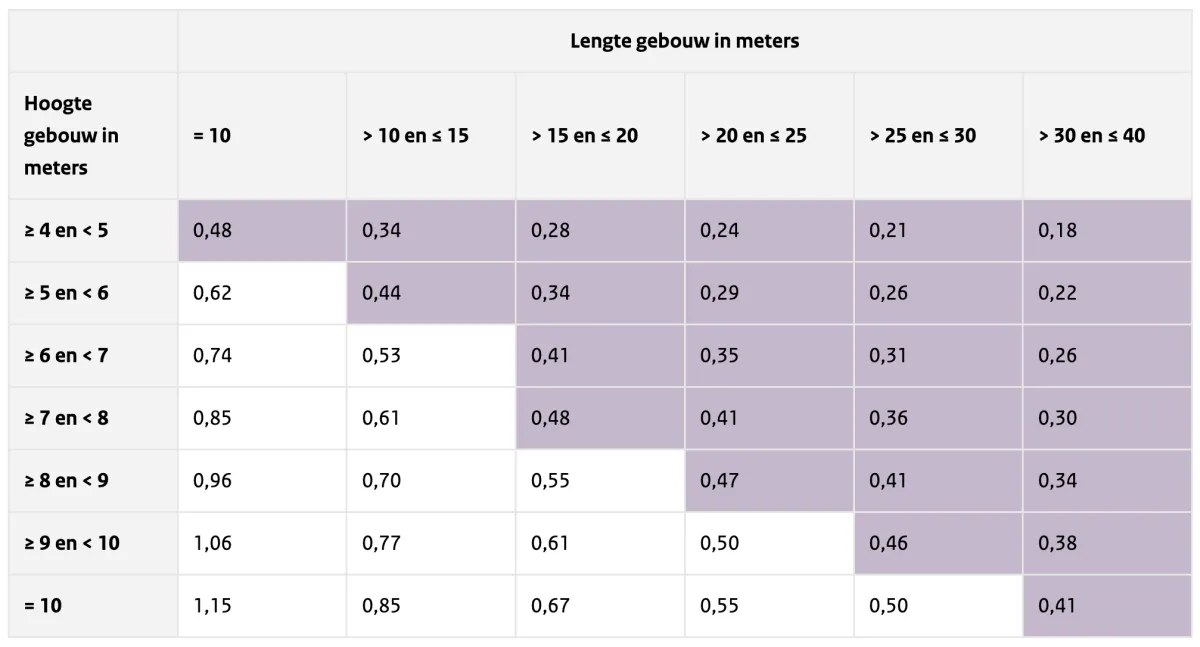Select the purple cell with value 0,38
The image size is (1200, 647).
pos(1057,543)
